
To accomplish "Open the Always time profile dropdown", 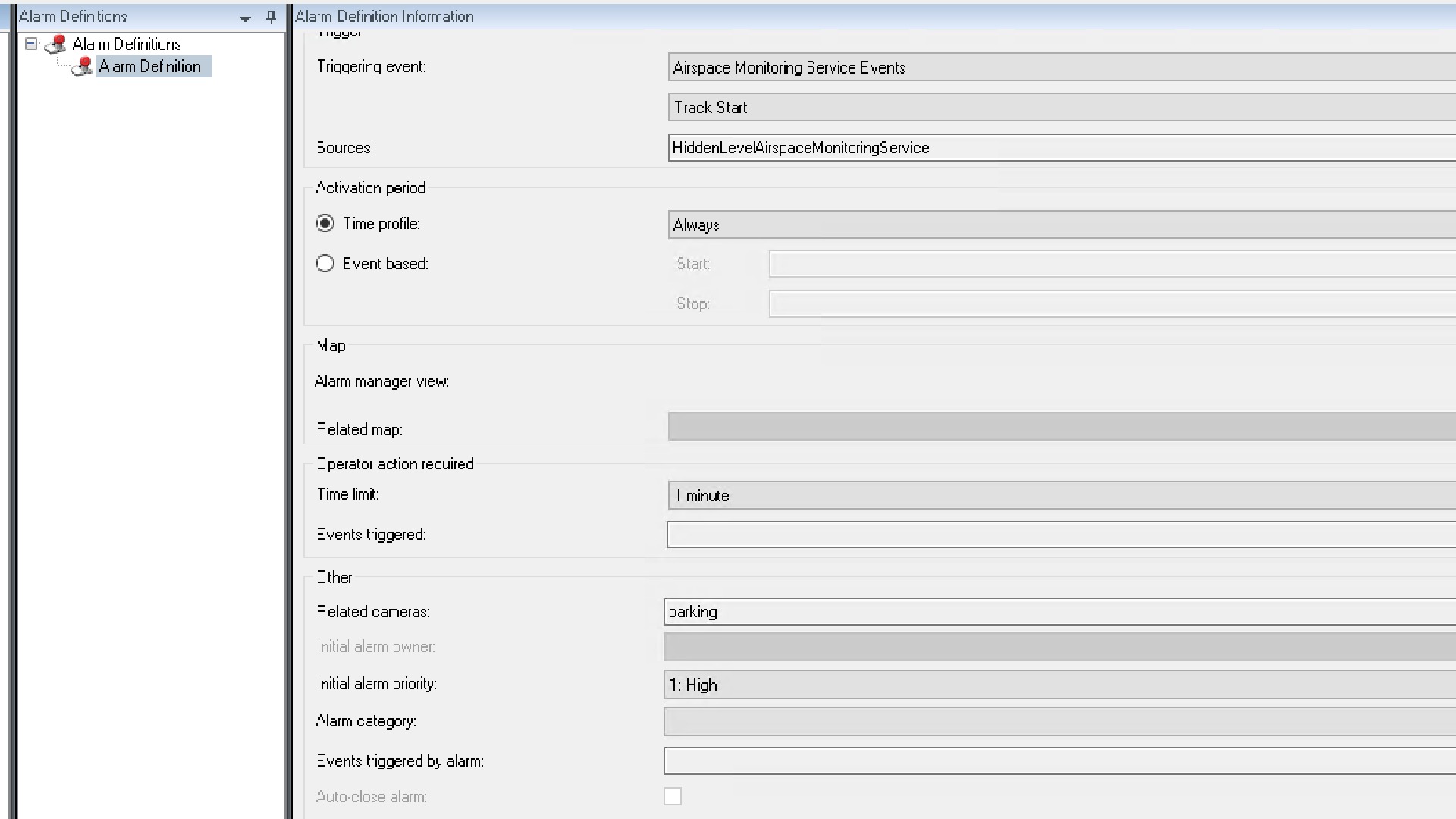I will [1062, 225].
